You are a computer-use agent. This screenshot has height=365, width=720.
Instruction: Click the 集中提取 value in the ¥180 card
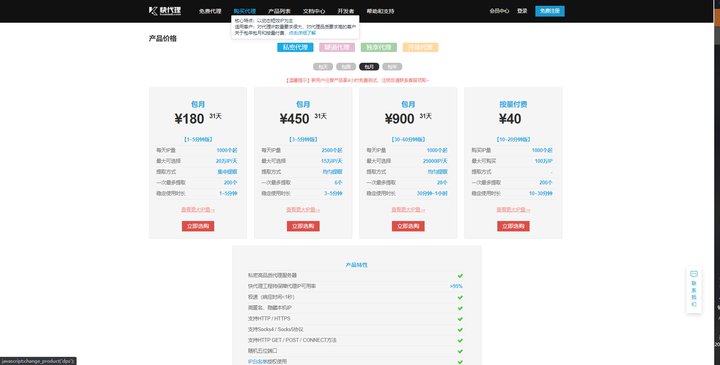pos(227,172)
